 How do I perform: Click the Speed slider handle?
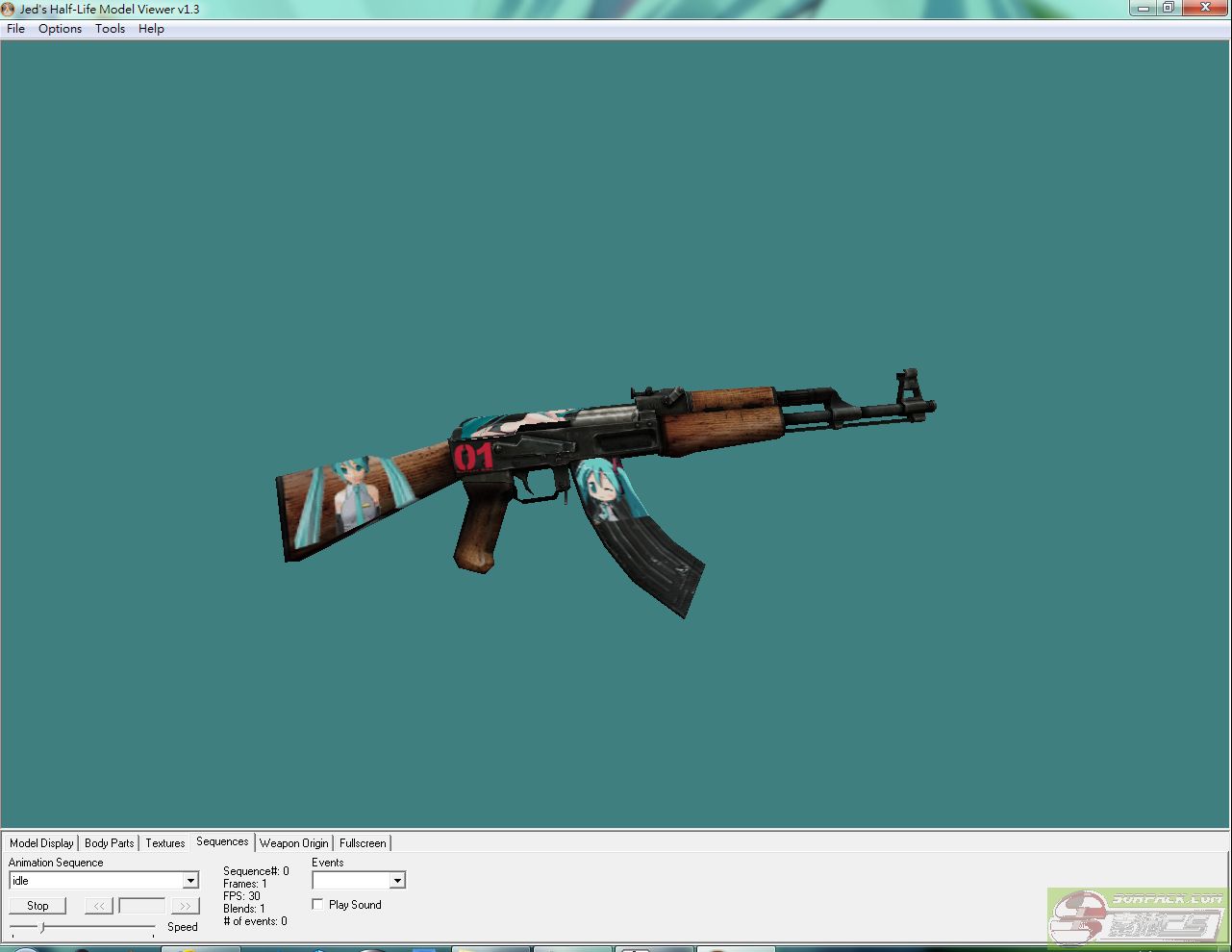click(x=40, y=927)
